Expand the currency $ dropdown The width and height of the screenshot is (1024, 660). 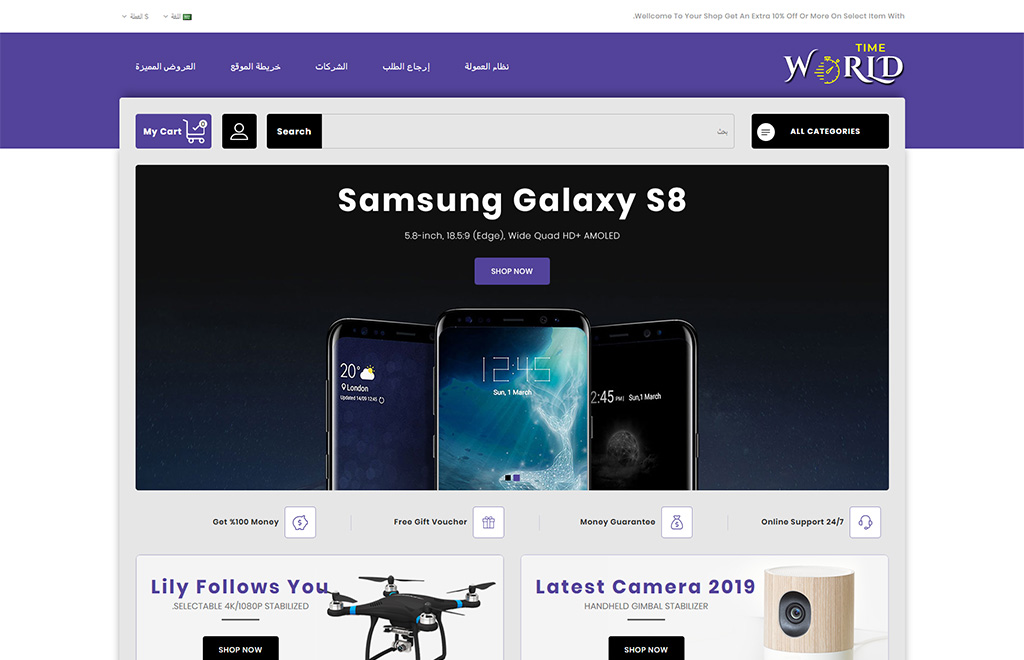(x=135, y=16)
